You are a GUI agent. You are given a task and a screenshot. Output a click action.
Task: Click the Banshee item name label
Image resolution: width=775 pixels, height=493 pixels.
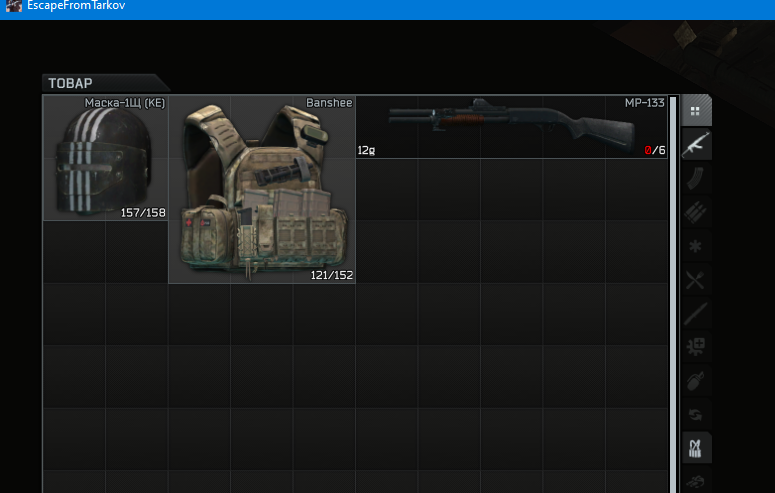(x=329, y=103)
